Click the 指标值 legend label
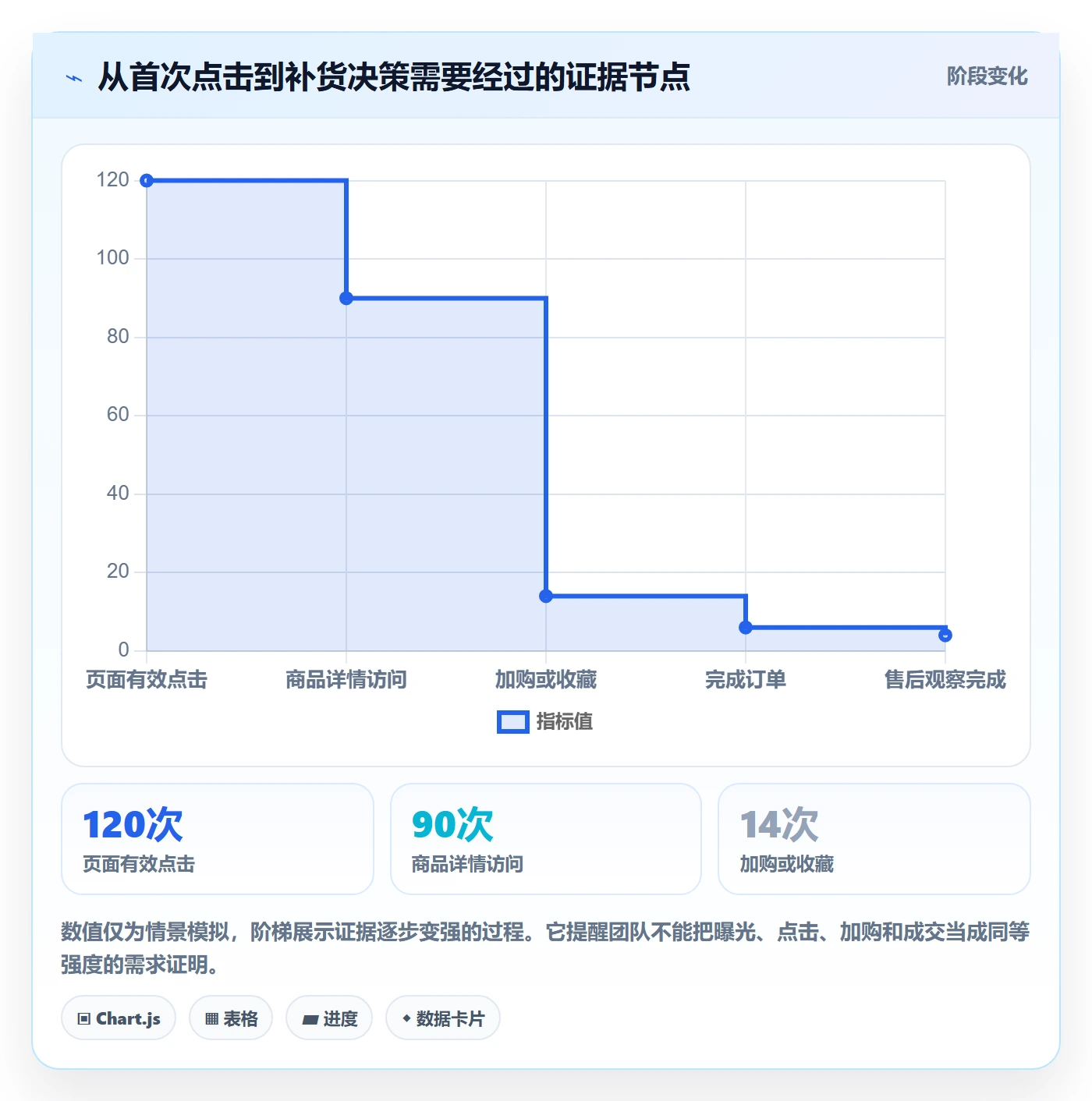The height and width of the screenshot is (1101, 1092). click(x=565, y=722)
